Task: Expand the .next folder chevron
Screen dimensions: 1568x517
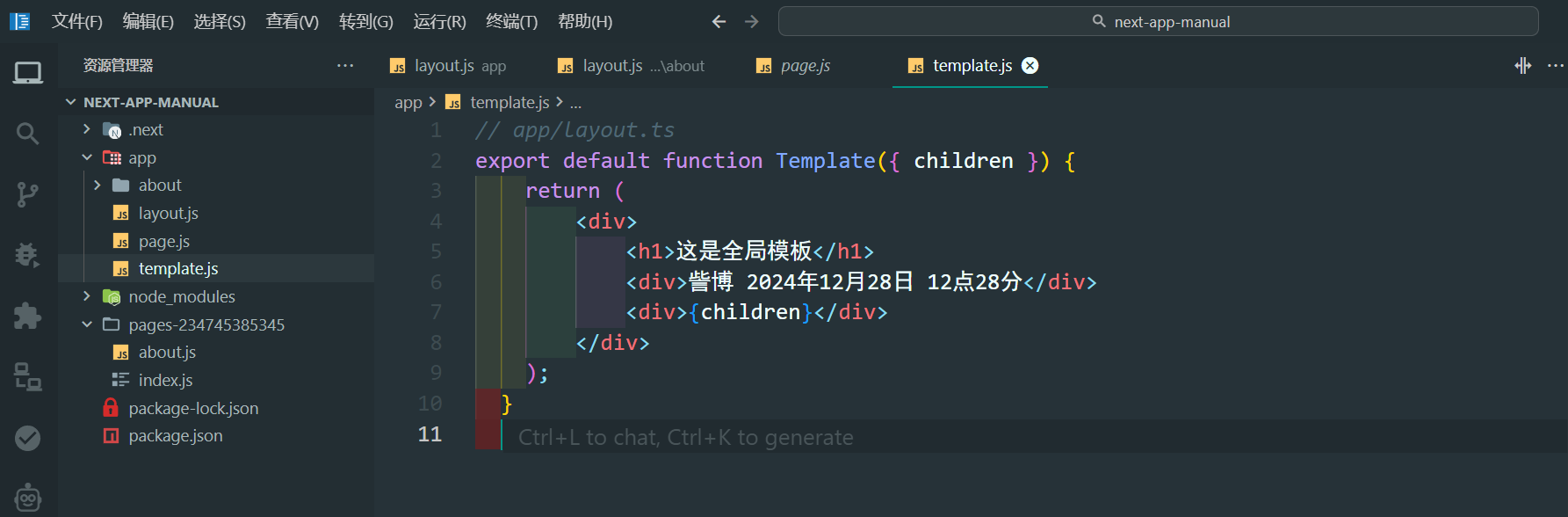Action: pos(86,129)
